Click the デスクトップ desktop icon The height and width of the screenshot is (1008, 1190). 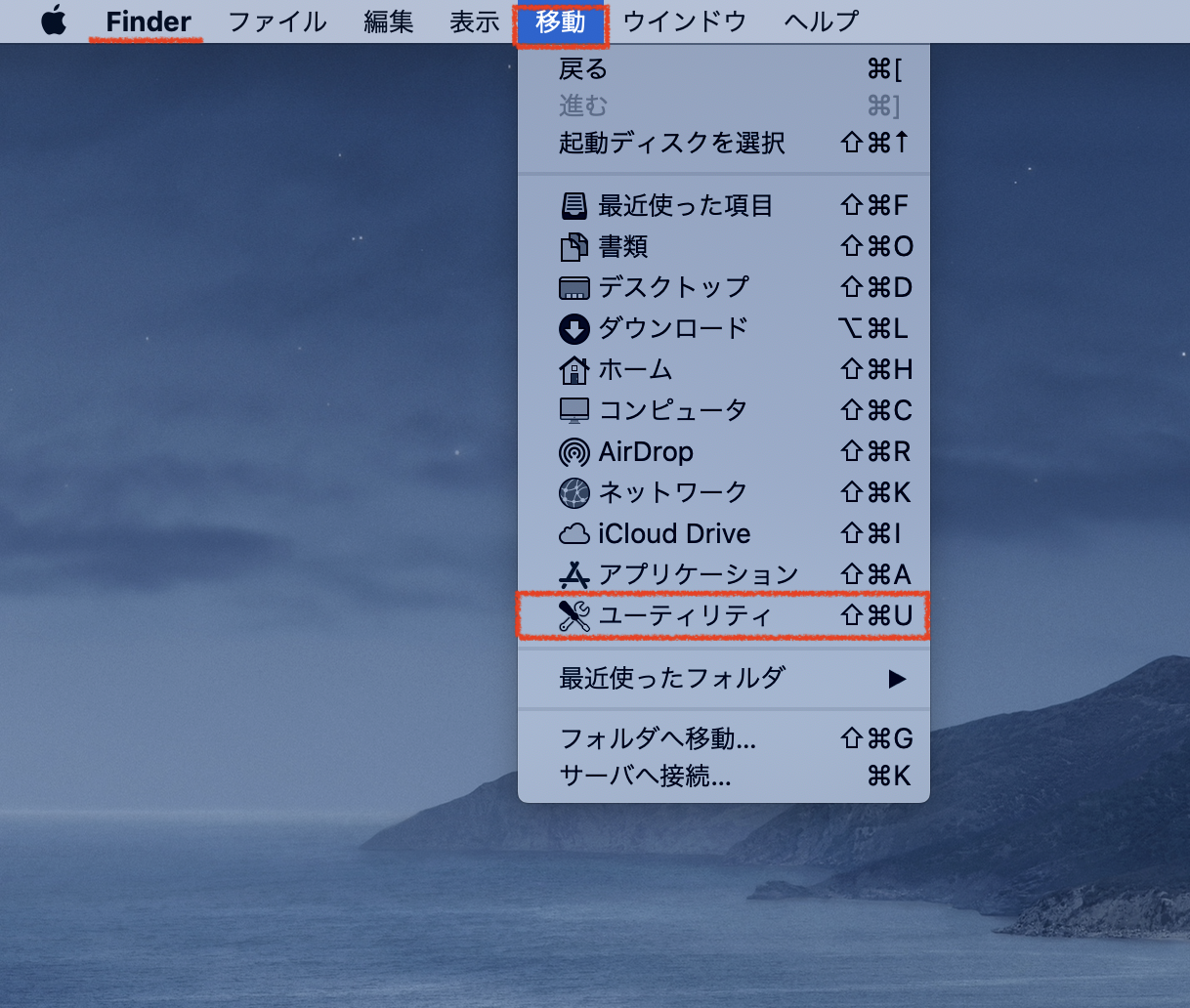[574, 288]
